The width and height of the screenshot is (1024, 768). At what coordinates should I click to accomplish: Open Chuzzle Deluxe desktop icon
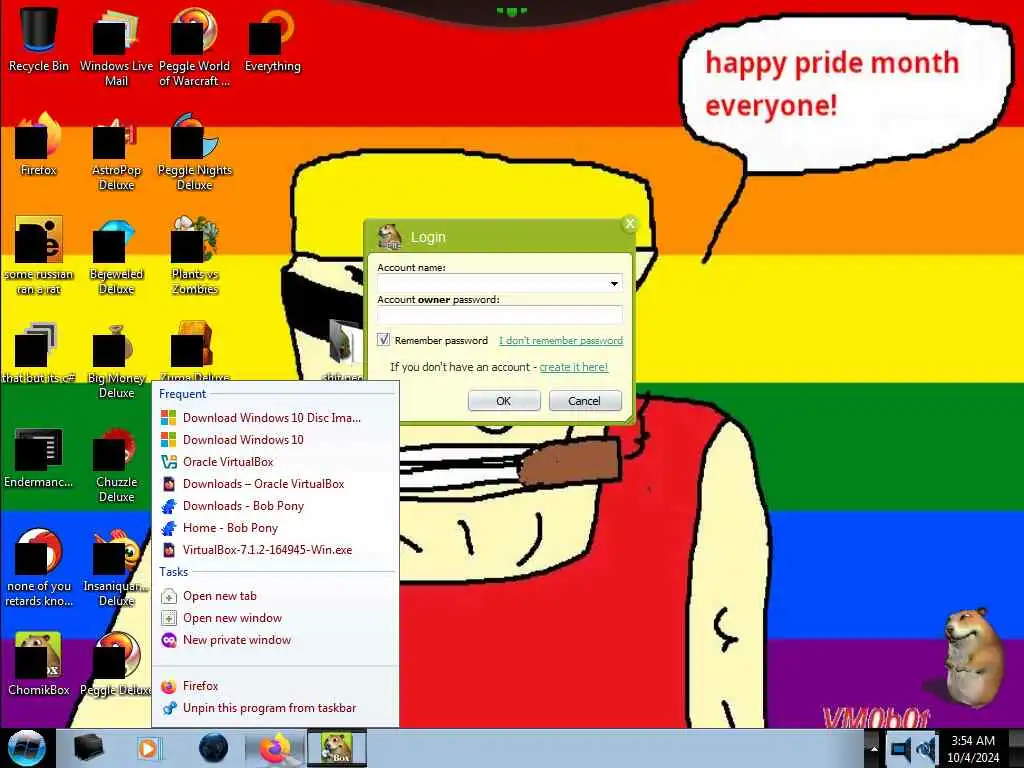(116, 464)
